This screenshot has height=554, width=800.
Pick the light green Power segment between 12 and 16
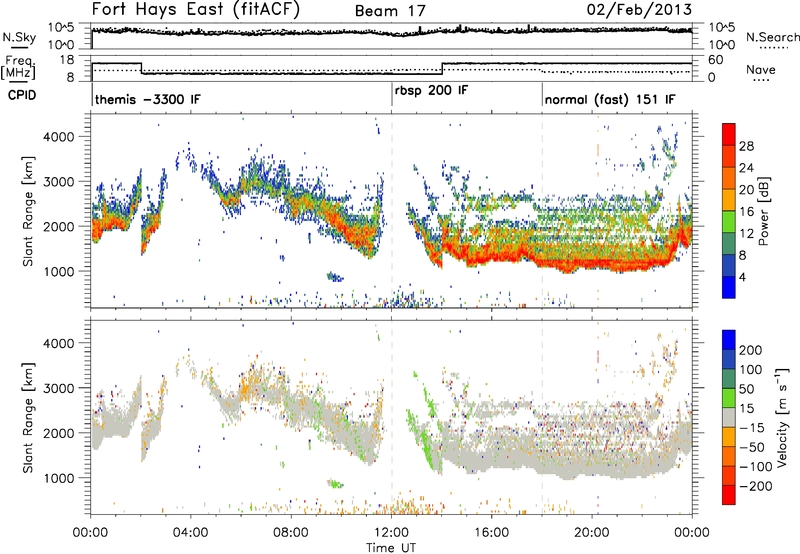tap(729, 222)
